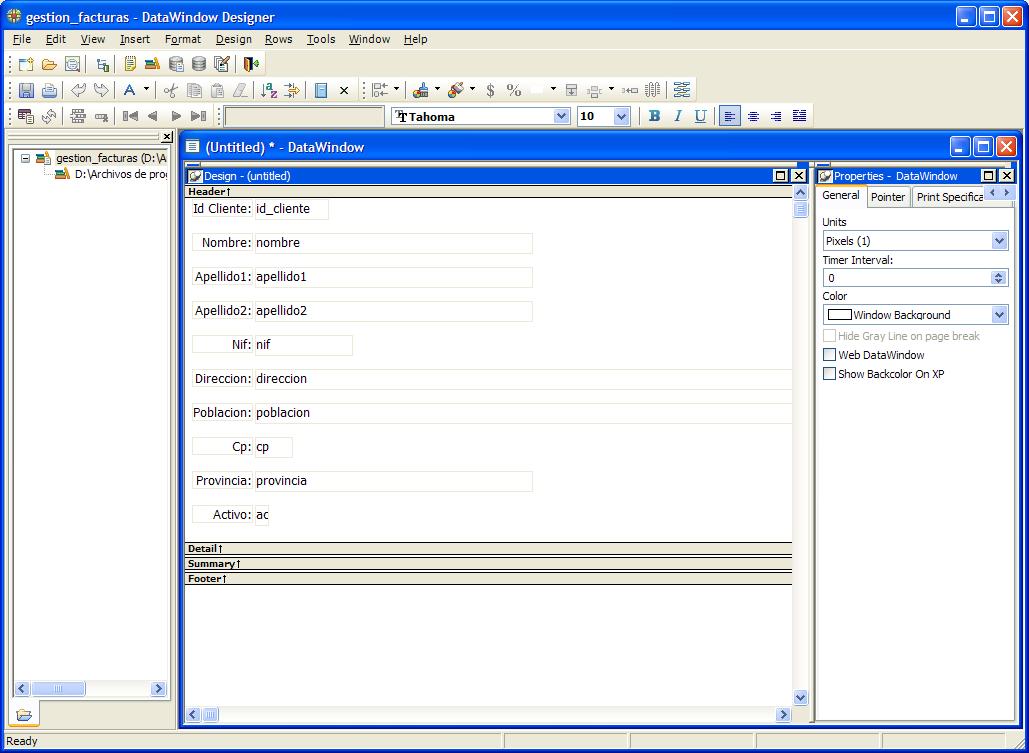Select the nombre column field
1029x753 pixels.
click(x=393, y=243)
